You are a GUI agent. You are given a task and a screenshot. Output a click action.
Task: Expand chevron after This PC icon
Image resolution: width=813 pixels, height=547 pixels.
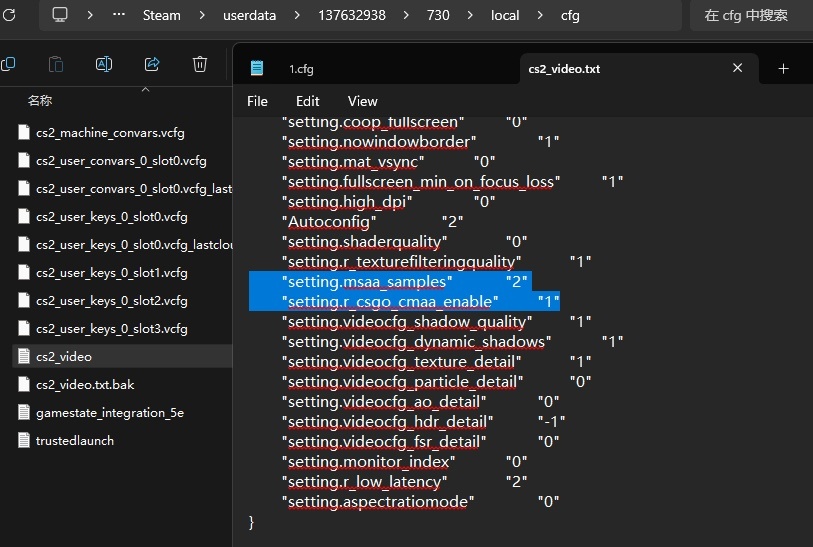click(x=90, y=16)
